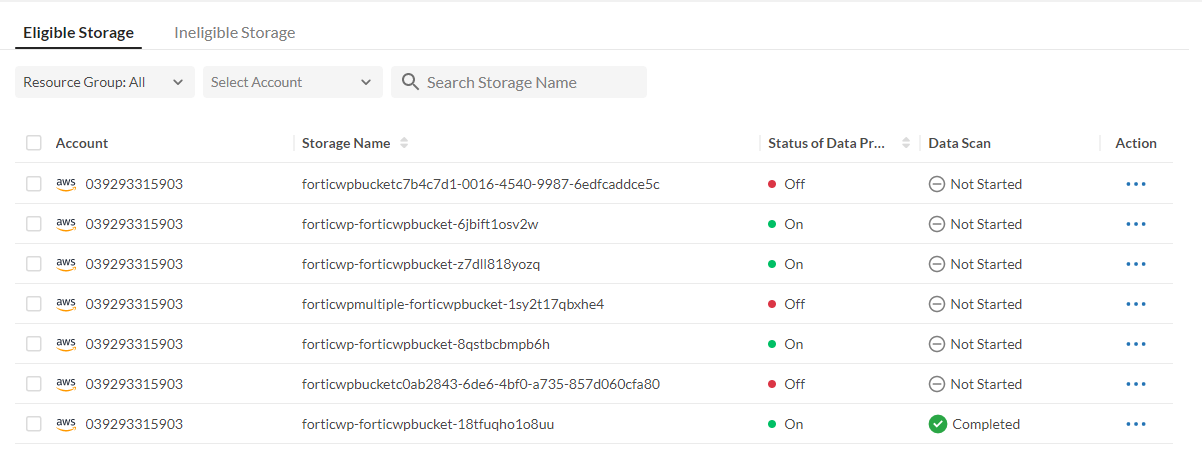This screenshot has width=1202, height=451.
Task: Focus the Search Storage Name field
Action: coord(530,82)
